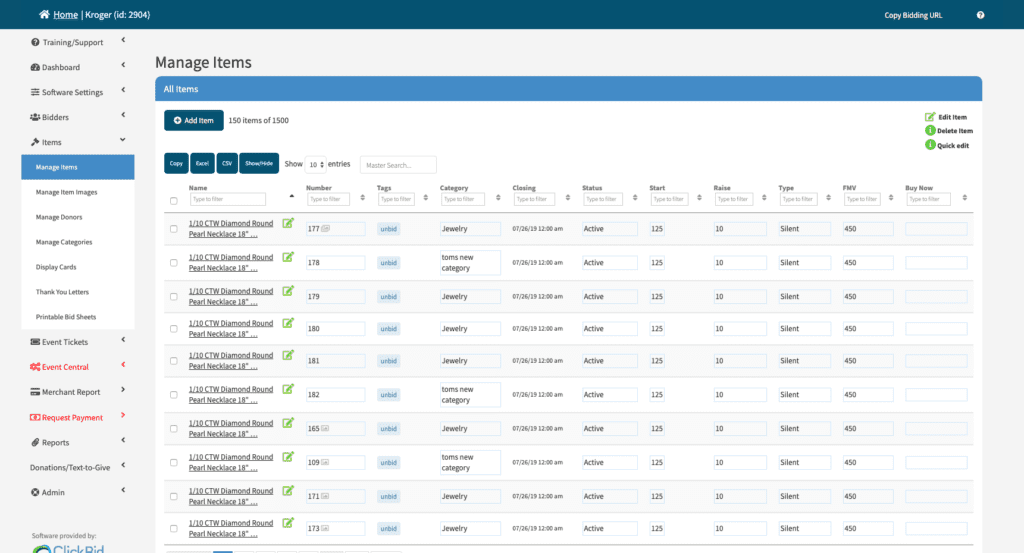Click the Master Search input field
Screen dimensions: 1024x553
point(398,164)
